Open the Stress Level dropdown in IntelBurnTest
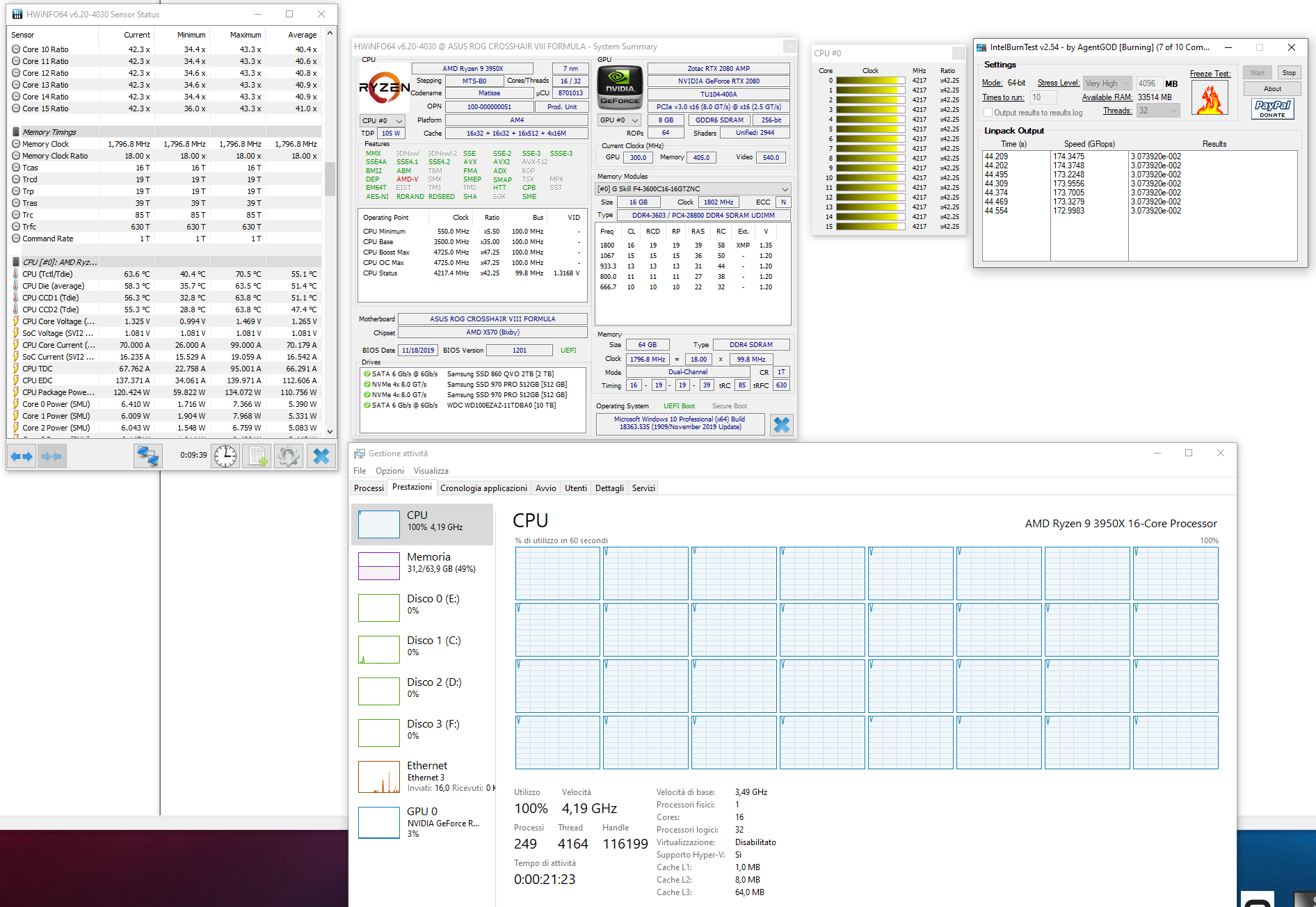 click(x=1107, y=83)
